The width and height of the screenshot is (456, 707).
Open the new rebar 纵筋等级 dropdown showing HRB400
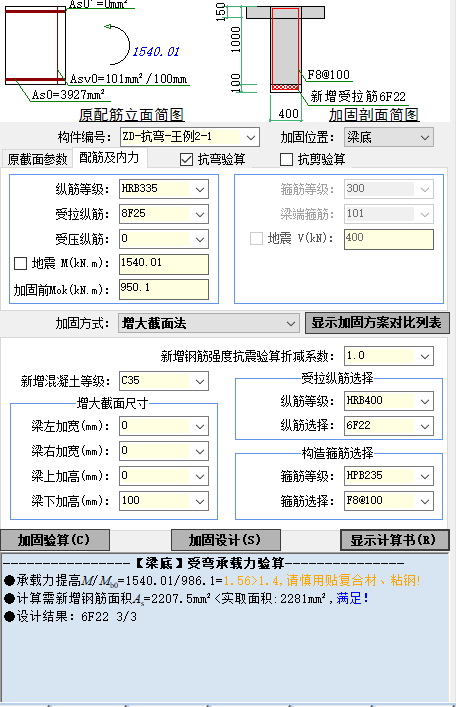click(x=388, y=401)
